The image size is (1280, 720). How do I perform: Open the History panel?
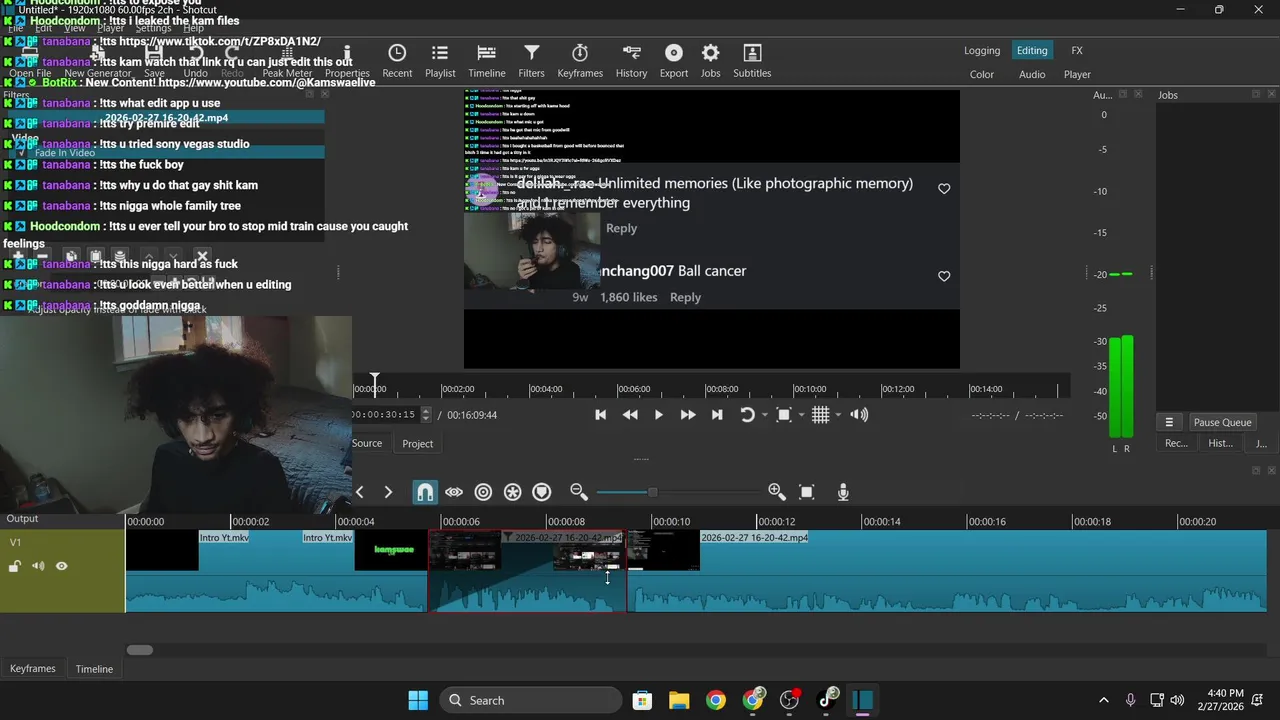click(631, 60)
